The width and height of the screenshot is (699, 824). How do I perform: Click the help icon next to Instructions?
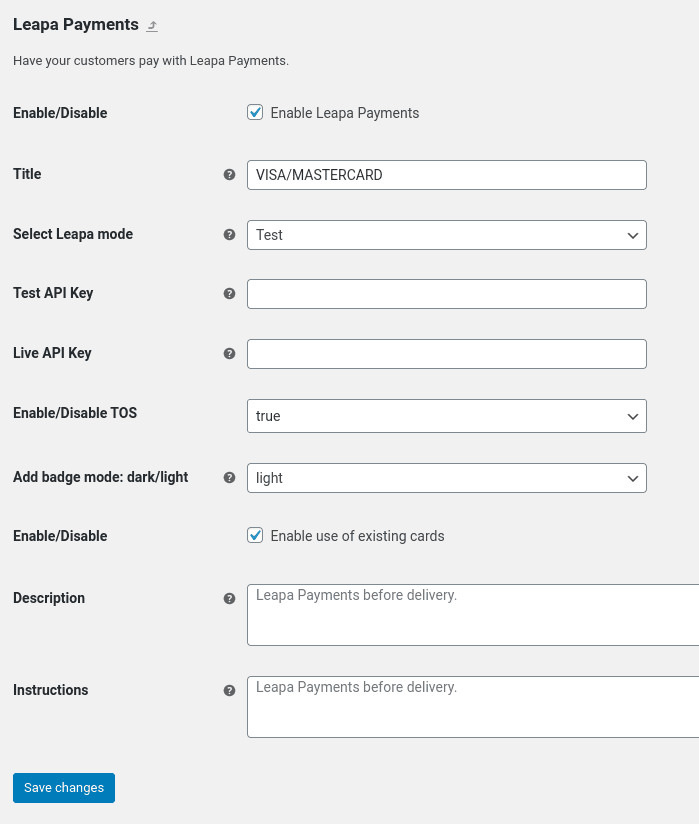pyautogui.click(x=229, y=690)
